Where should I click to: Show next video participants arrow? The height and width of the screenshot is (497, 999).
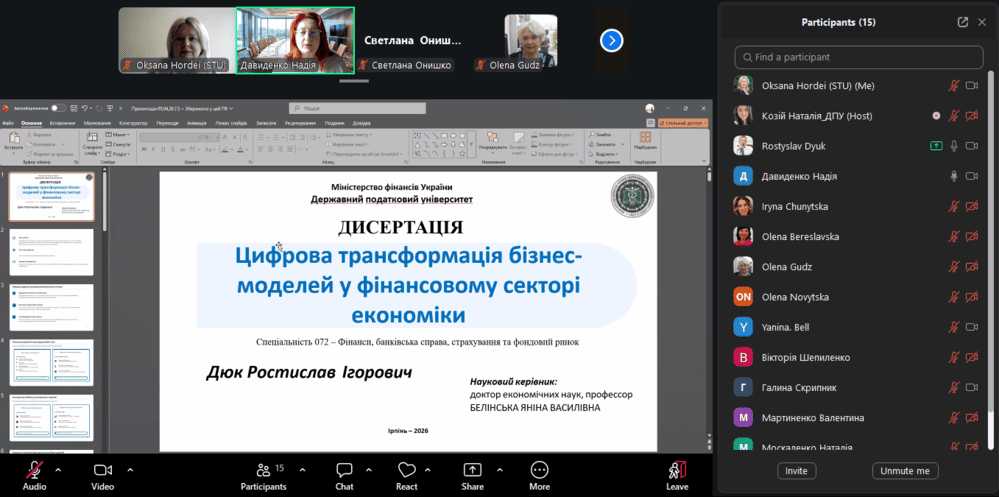612,40
